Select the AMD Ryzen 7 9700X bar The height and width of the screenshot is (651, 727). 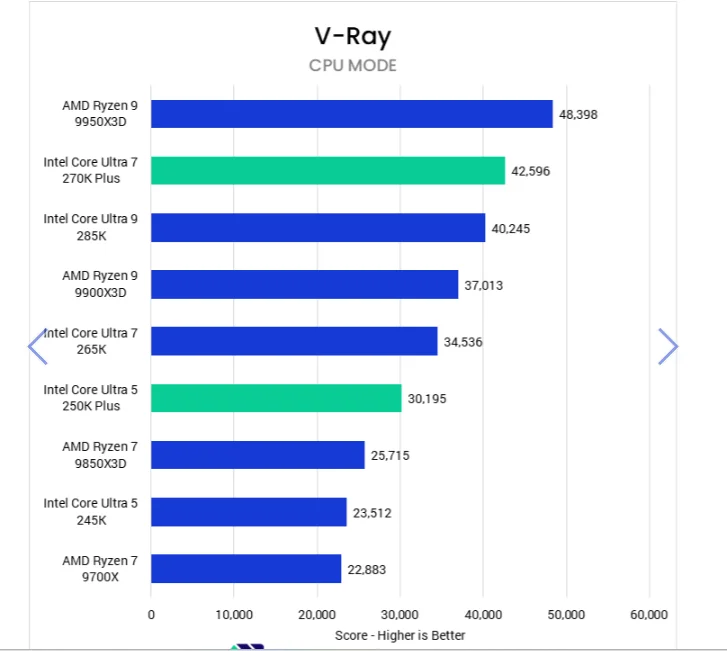(246, 568)
